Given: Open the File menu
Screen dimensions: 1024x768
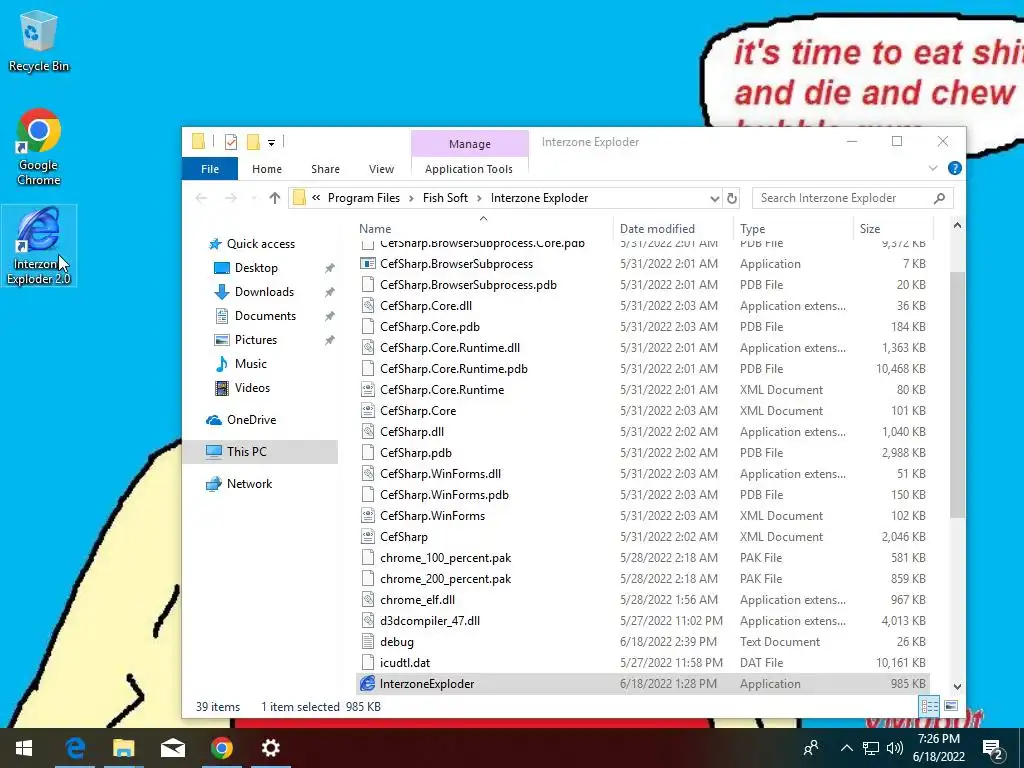Looking at the screenshot, I should [210, 168].
